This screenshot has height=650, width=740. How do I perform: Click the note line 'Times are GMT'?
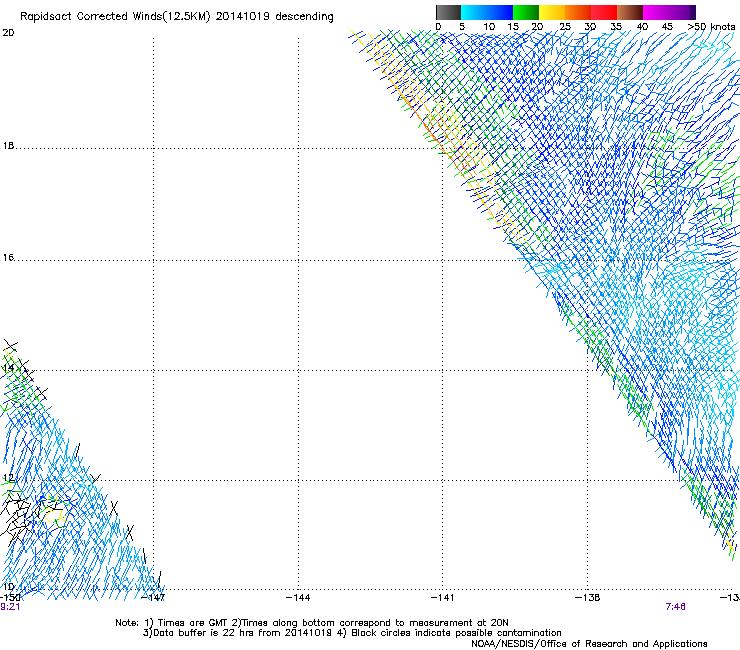192,623
